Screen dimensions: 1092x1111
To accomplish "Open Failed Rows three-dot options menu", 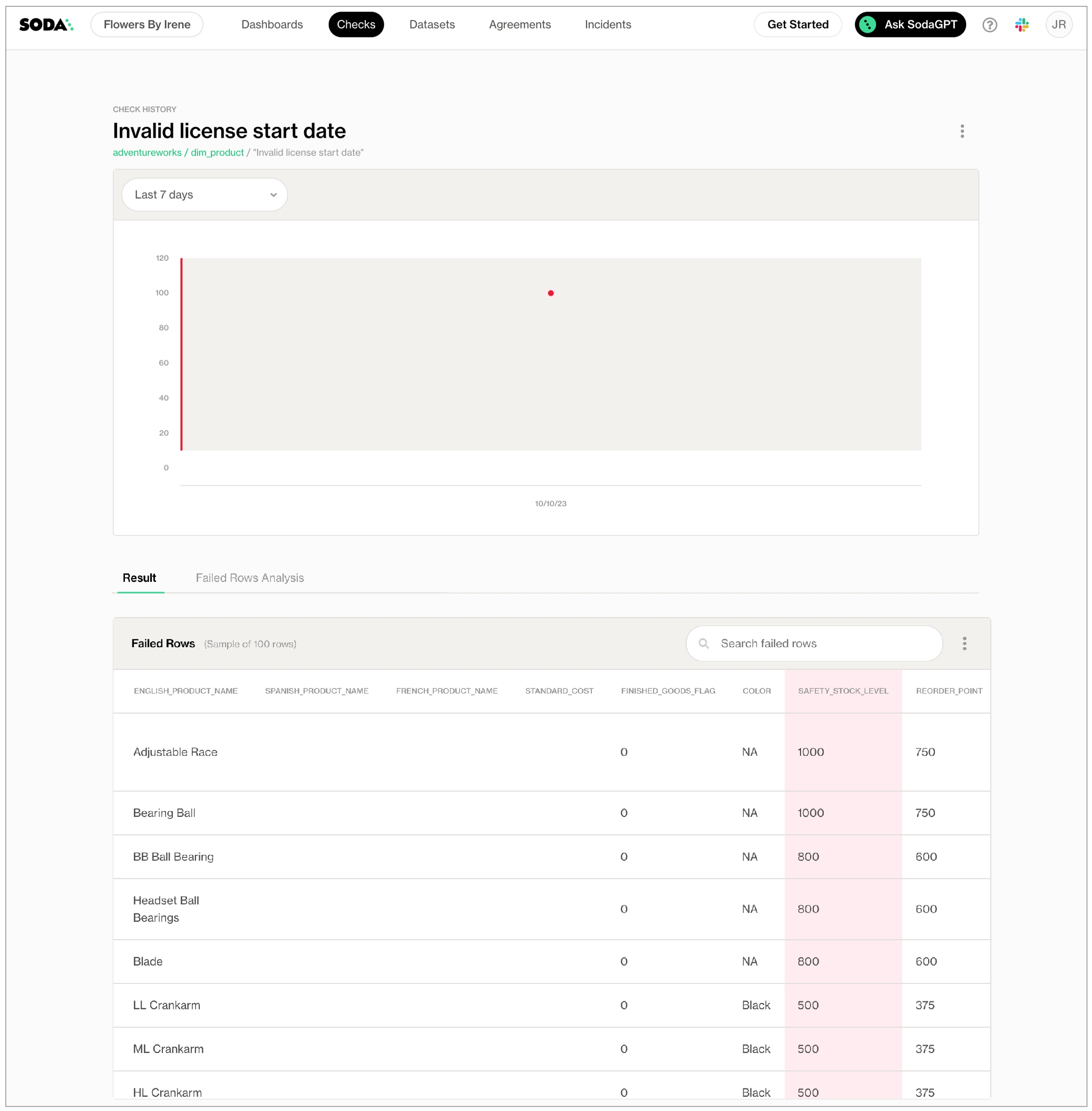I will click(x=964, y=644).
